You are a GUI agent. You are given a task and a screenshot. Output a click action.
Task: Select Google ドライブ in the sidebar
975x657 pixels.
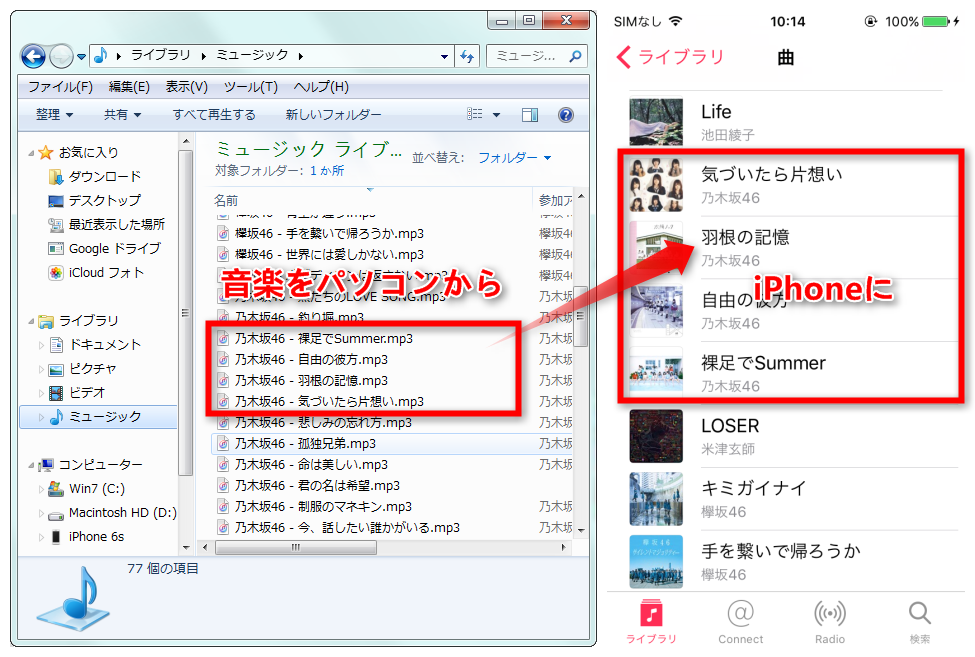[104, 249]
